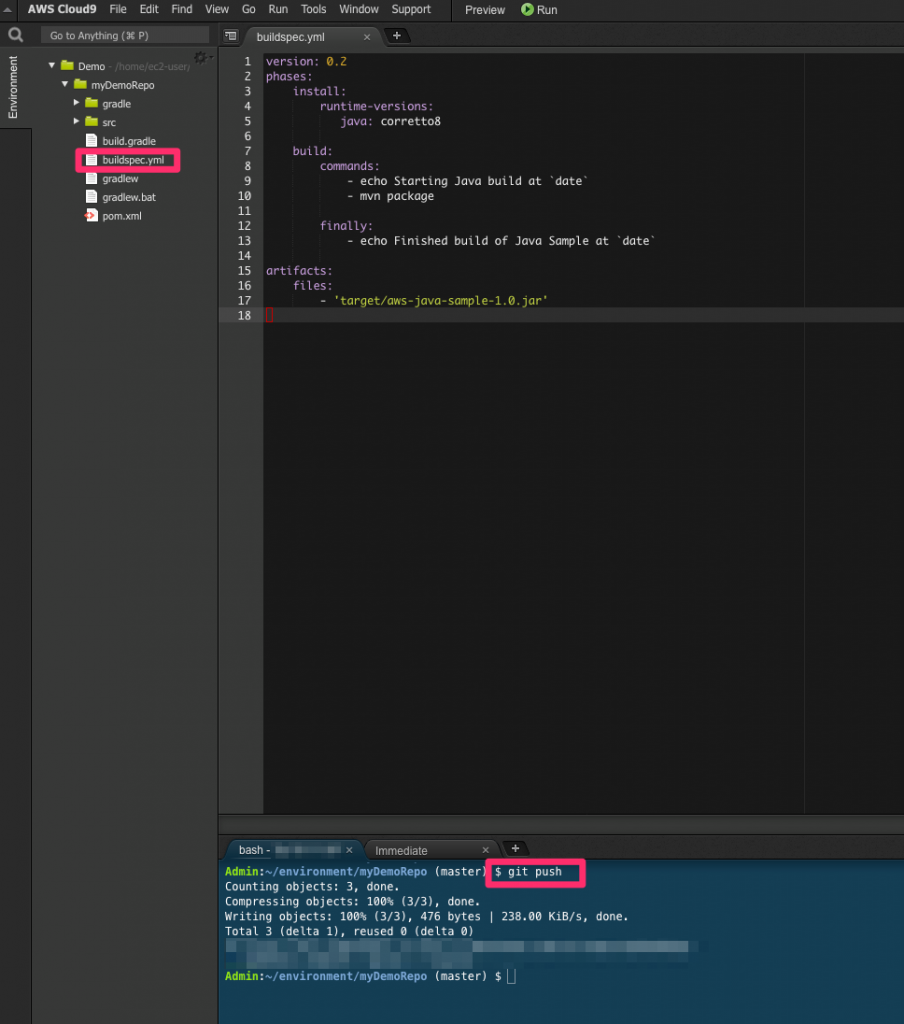Open the editor pane tab list icon

[x=231, y=36]
